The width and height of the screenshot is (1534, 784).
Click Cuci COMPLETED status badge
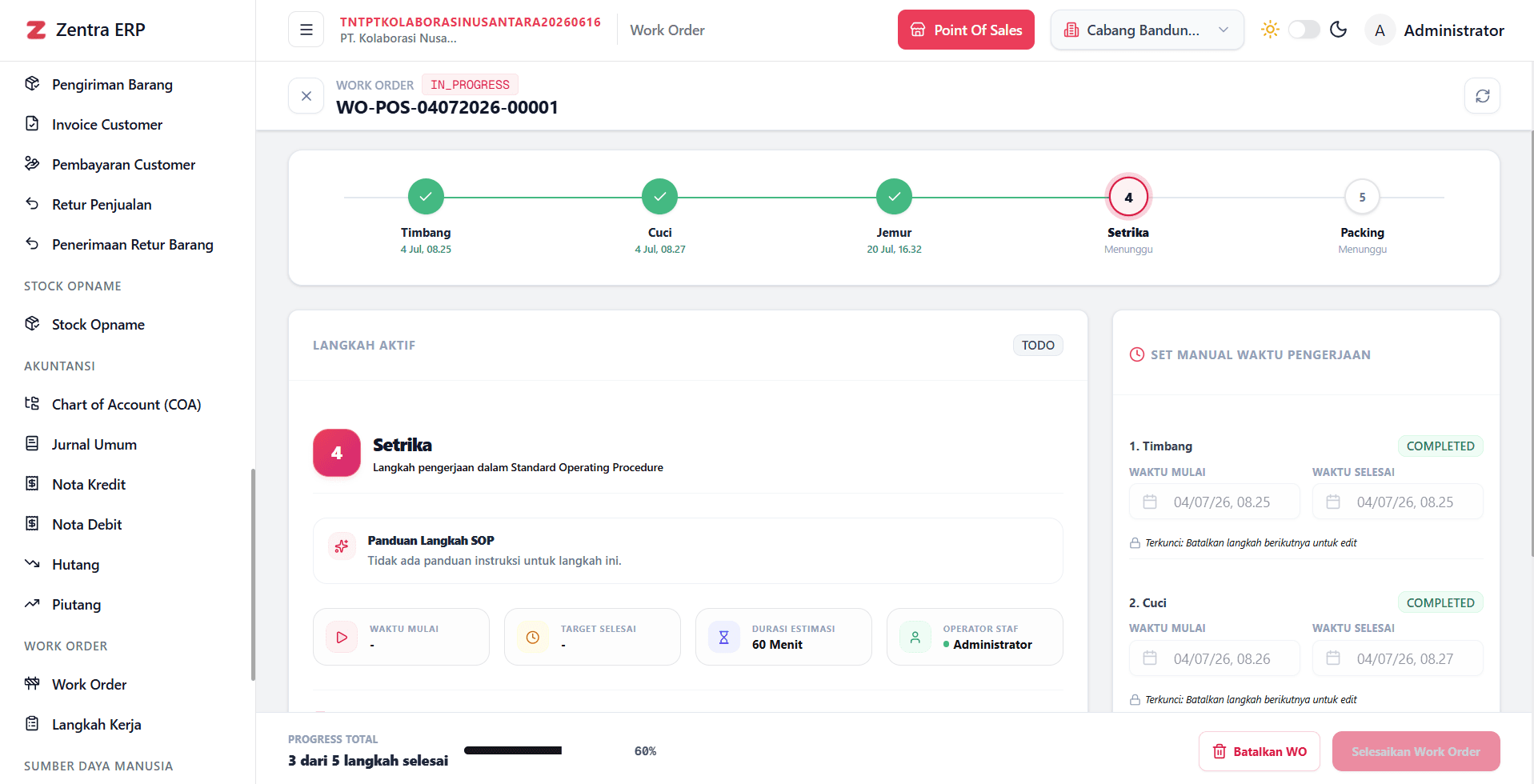click(1440, 602)
